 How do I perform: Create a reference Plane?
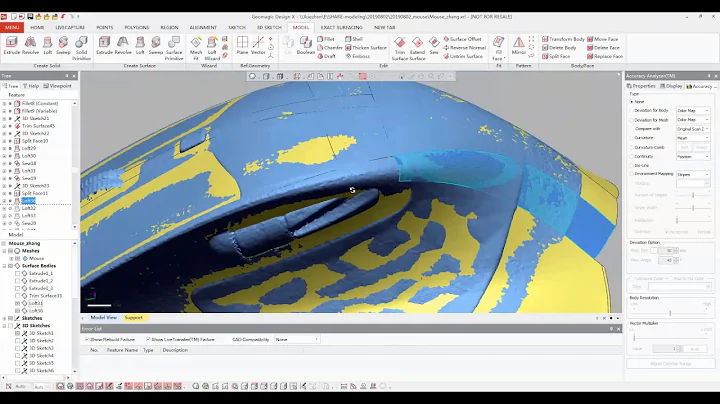click(242, 46)
